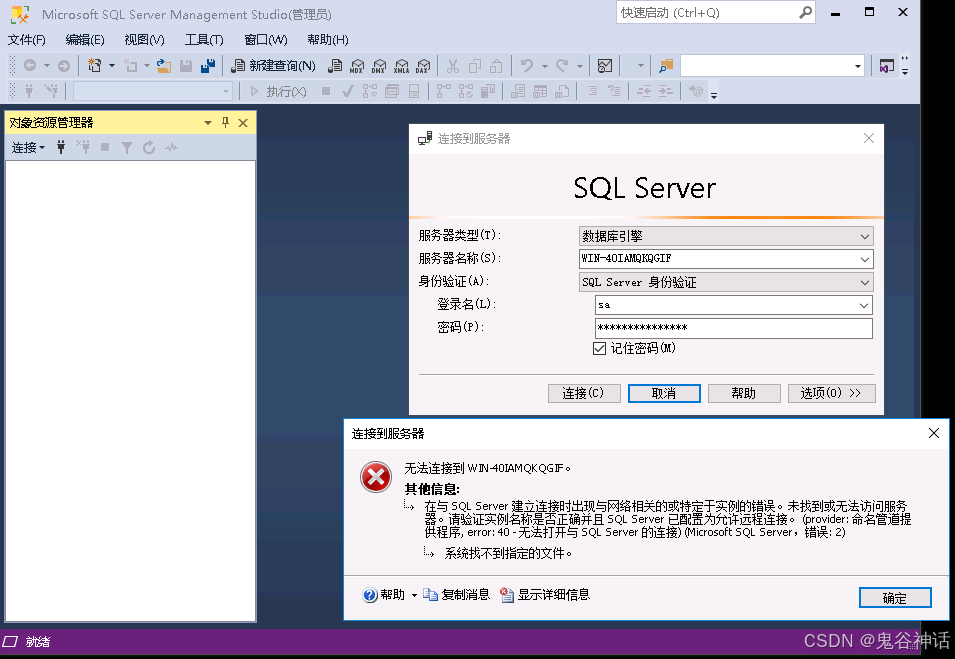Click OK (确定) in the error dialog
This screenshot has height=659, width=955.
pos(895,597)
